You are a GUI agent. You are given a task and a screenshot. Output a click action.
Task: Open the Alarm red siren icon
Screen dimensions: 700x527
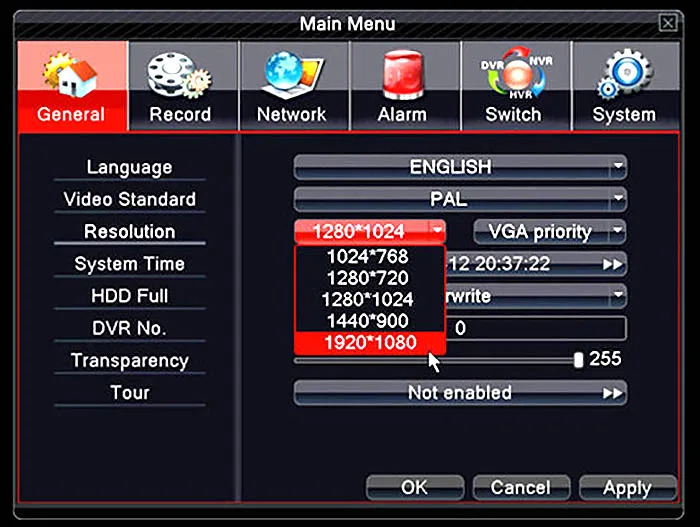point(402,75)
